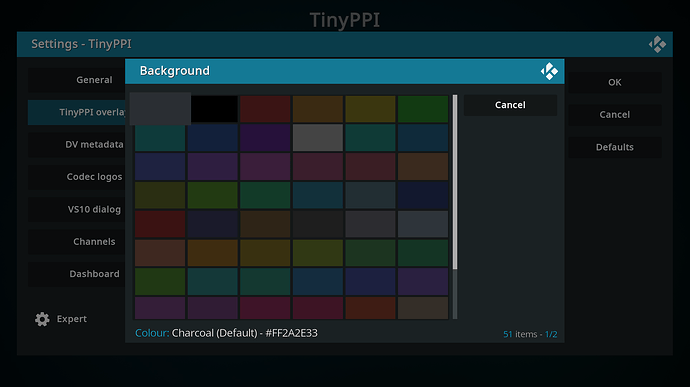Click the colour list vertical scrollbar

(455, 206)
